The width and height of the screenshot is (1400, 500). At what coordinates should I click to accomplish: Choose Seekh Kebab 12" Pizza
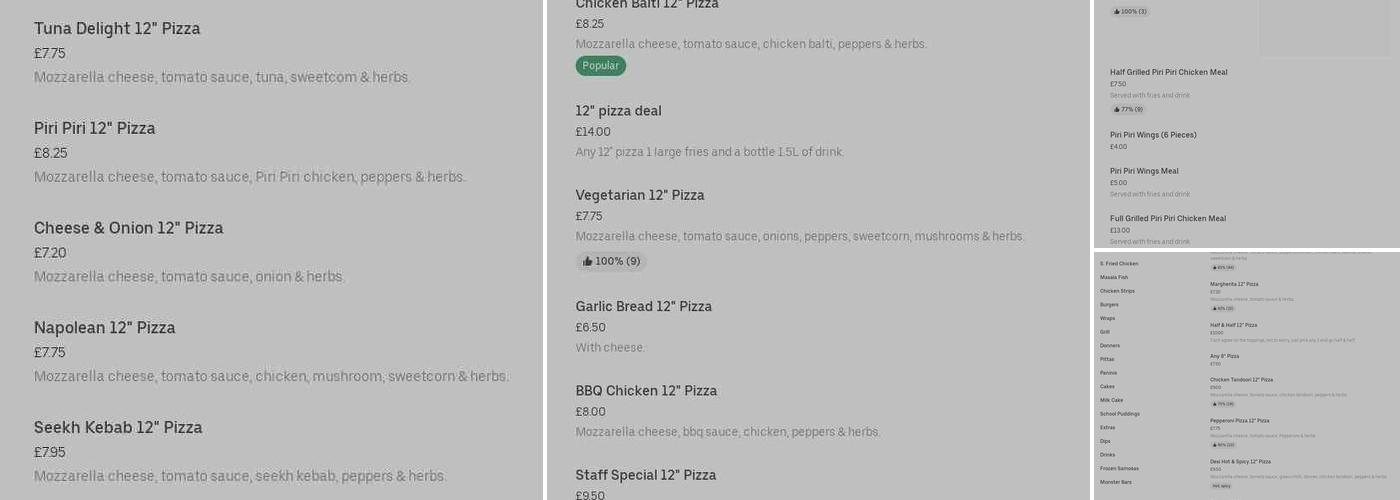click(118, 428)
